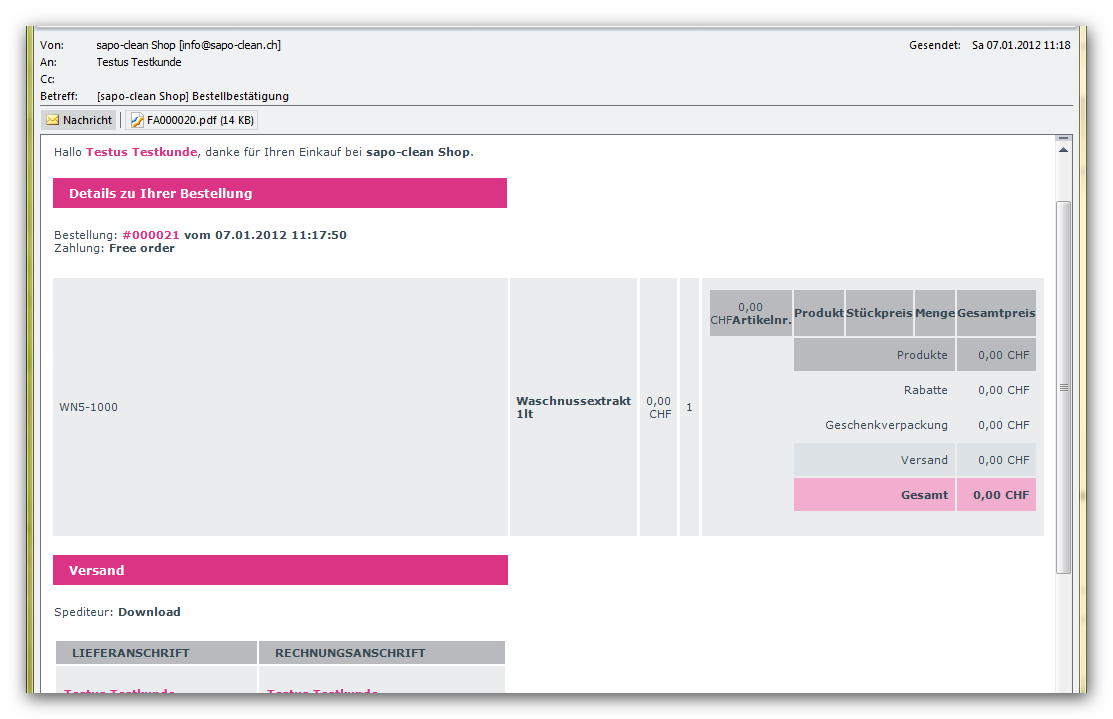Click recipient Testus Testkunde in An field
The image size is (1113, 719).
[138, 62]
